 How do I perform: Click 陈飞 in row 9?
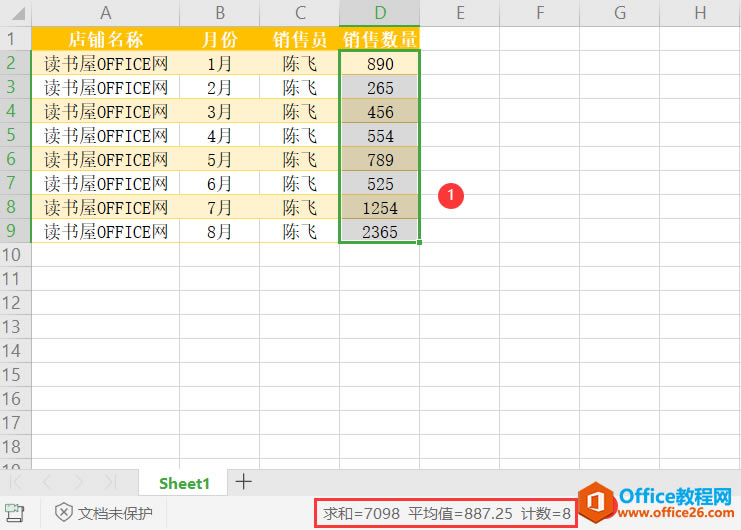[x=299, y=231]
